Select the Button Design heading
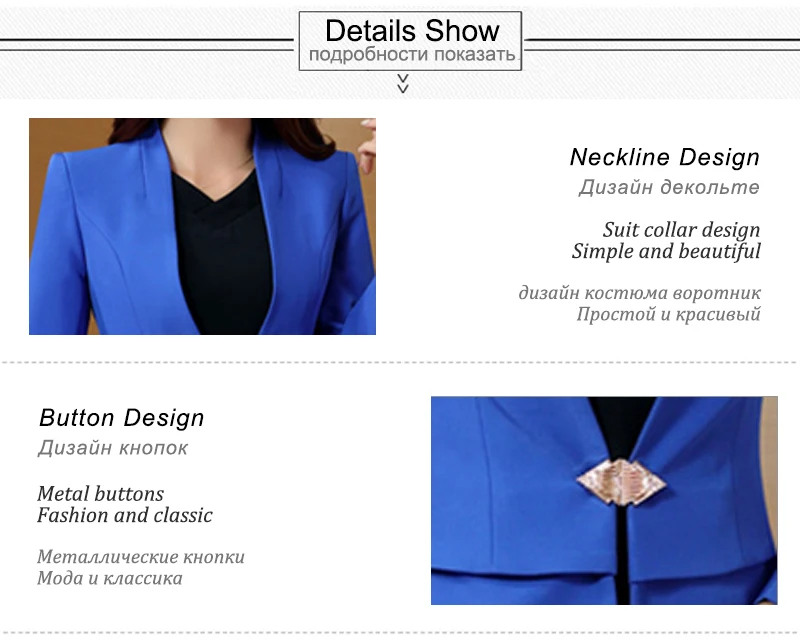Image resolution: width=800 pixels, height=644 pixels. tap(121, 417)
